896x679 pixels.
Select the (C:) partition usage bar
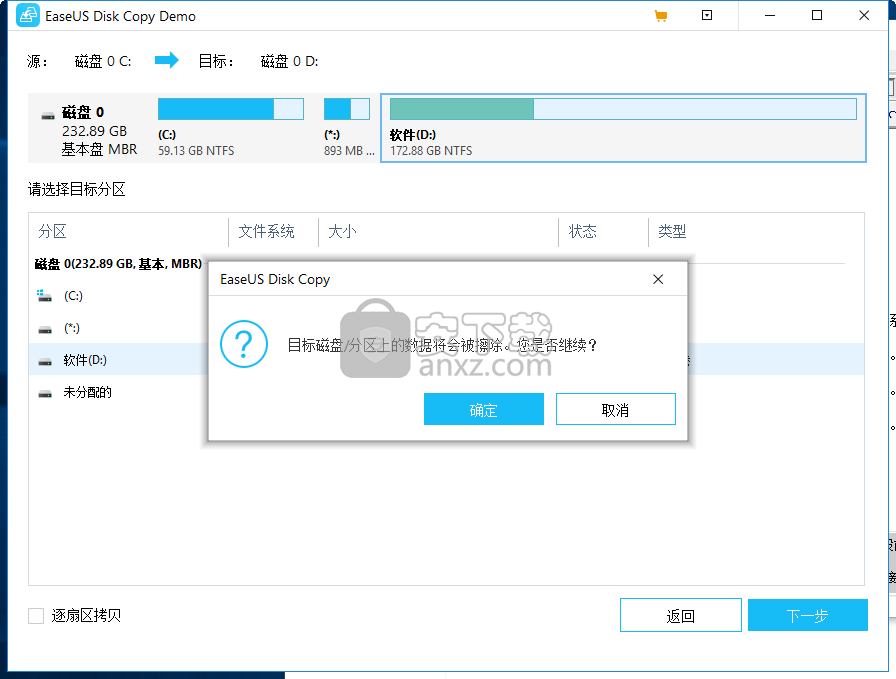click(231, 109)
